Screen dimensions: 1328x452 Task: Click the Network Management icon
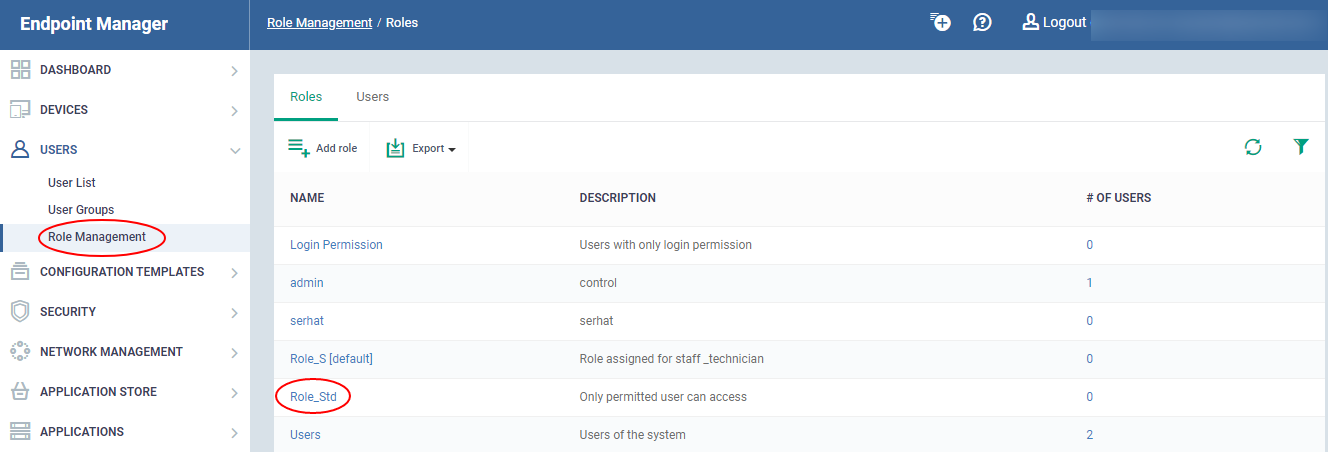[20, 351]
